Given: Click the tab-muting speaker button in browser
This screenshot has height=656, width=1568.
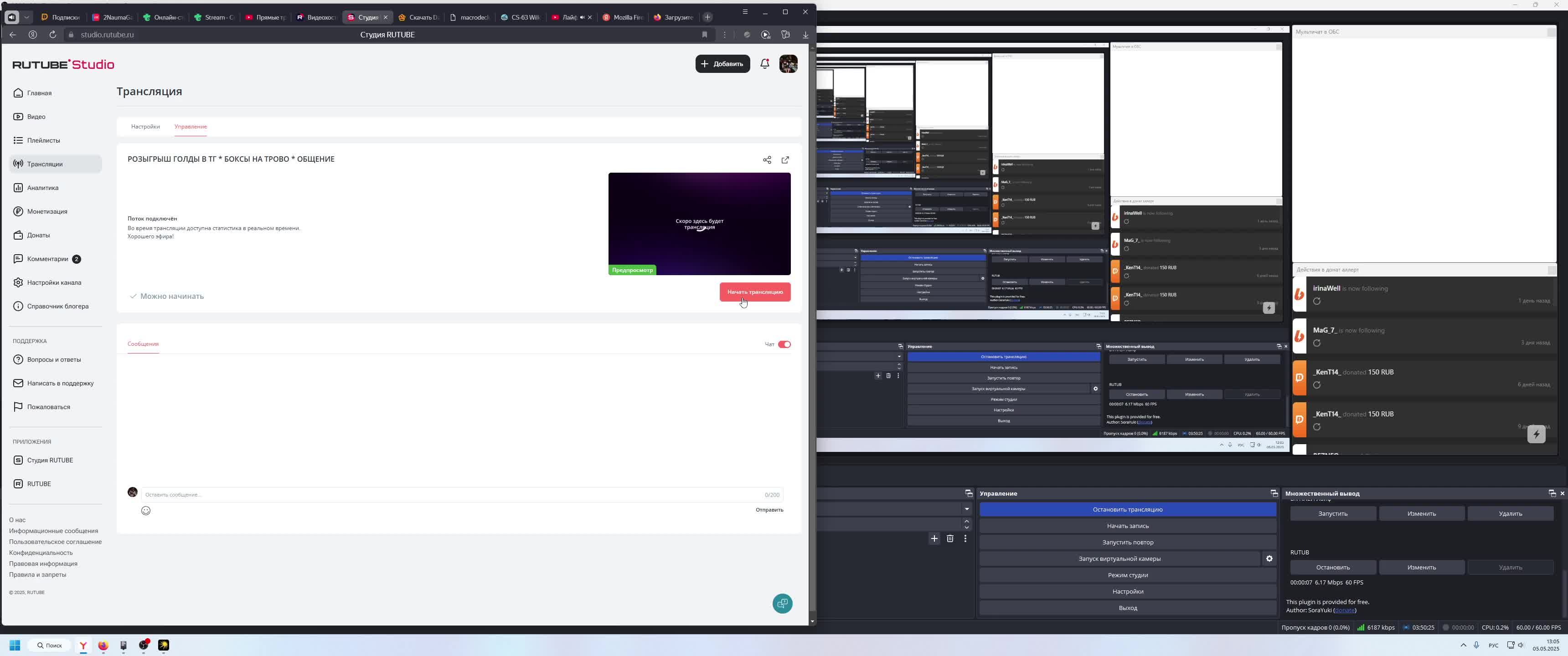Looking at the screenshot, I should click(x=12, y=17).
